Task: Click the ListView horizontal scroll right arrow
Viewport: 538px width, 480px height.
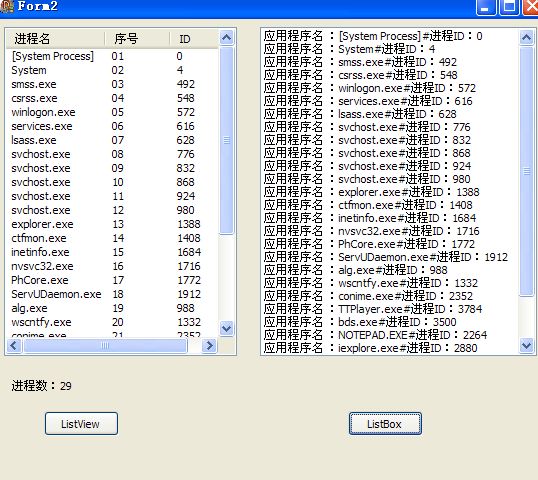Action: coord(209,346)
